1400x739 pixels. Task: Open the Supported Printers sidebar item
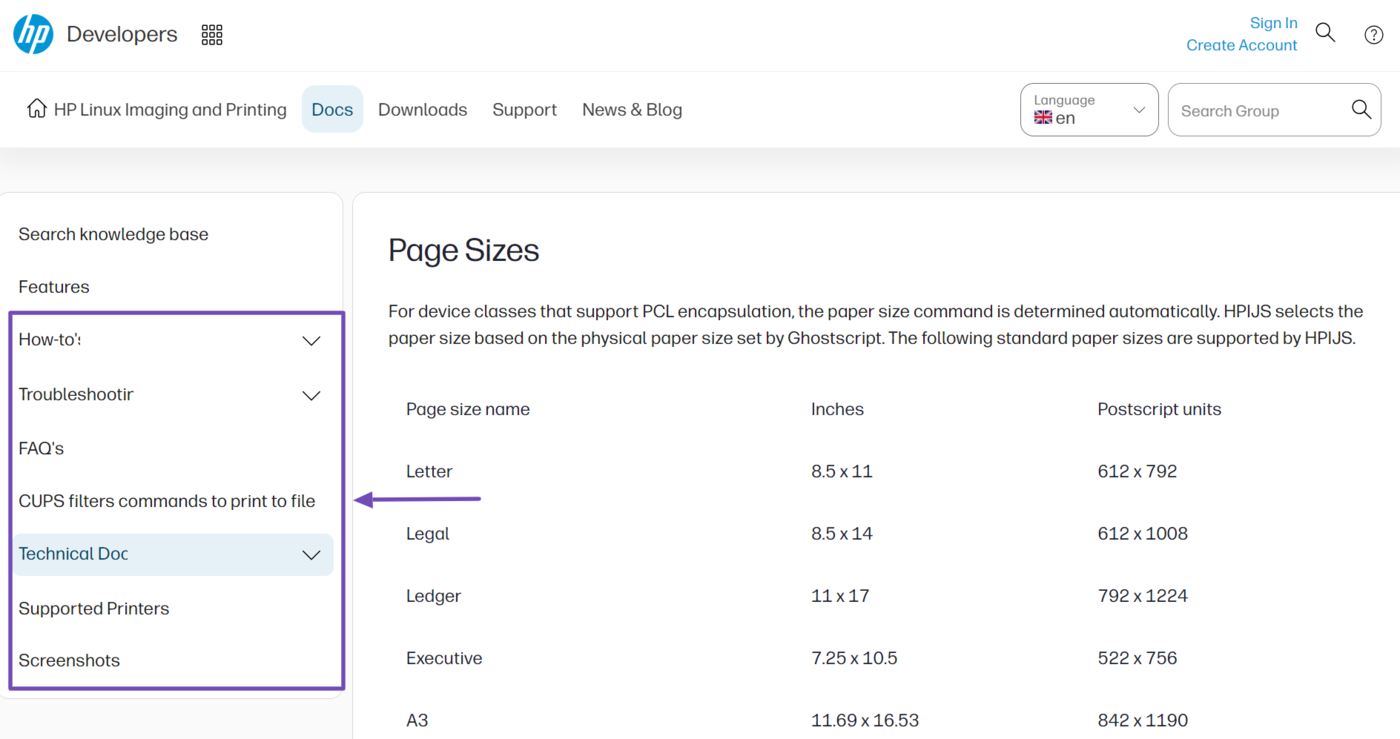tap(94, 608)
